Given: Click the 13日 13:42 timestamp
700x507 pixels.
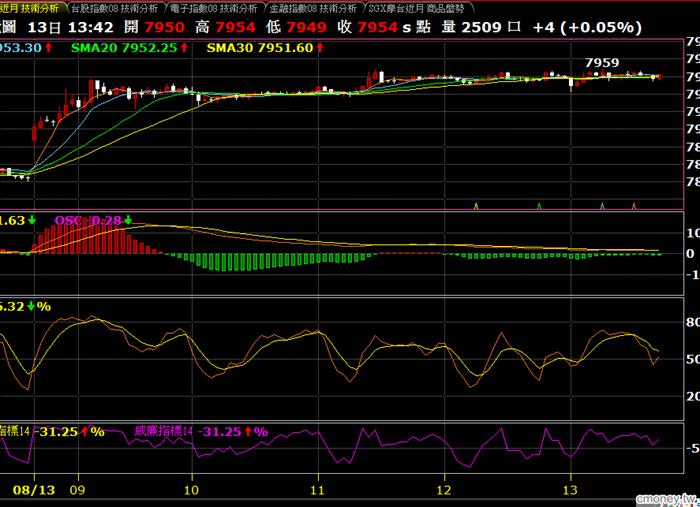Looking at the screenshot, I should click(x=71, y=27).
